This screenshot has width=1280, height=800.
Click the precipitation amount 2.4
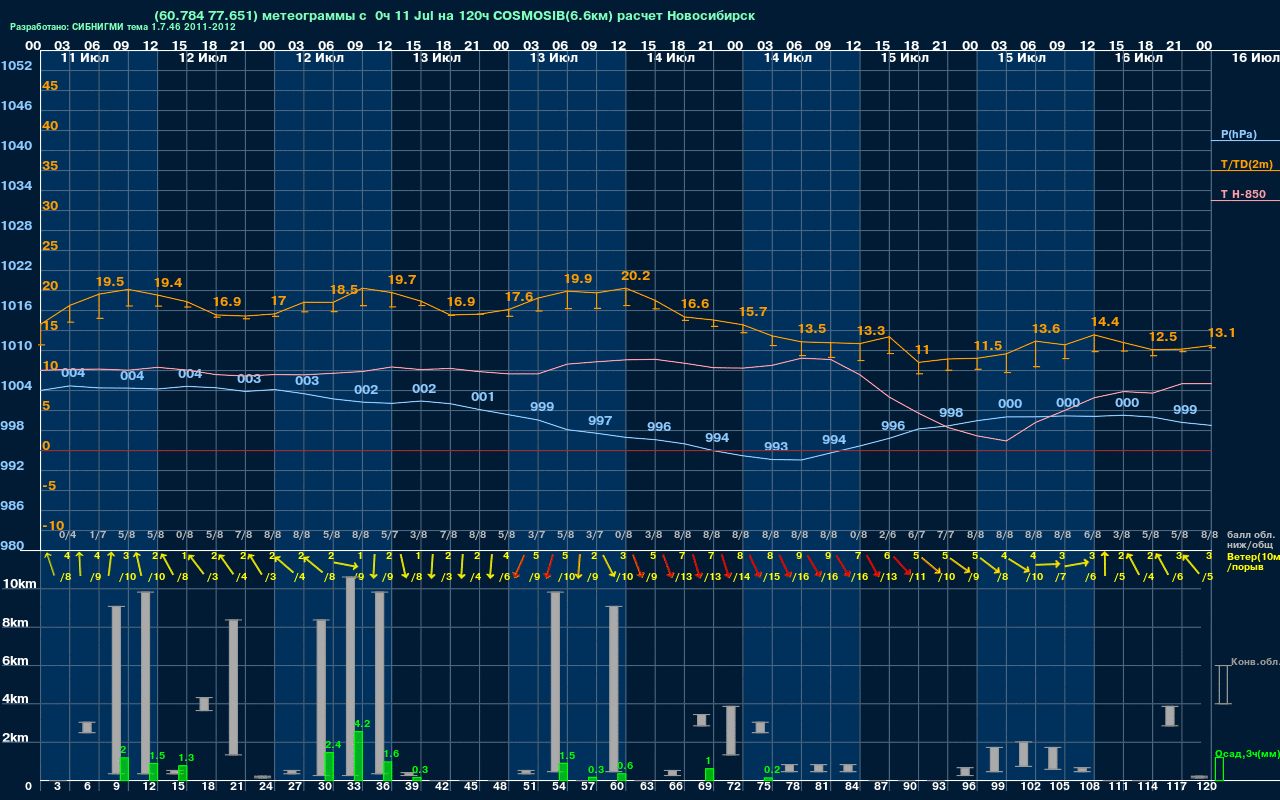pyautogui.click(x=334, y=745)
